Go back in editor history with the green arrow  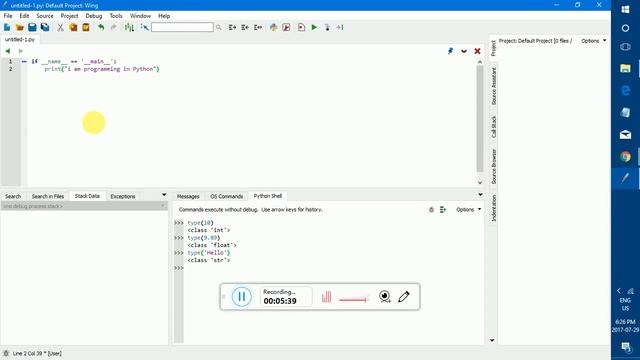tap(7, 51)
